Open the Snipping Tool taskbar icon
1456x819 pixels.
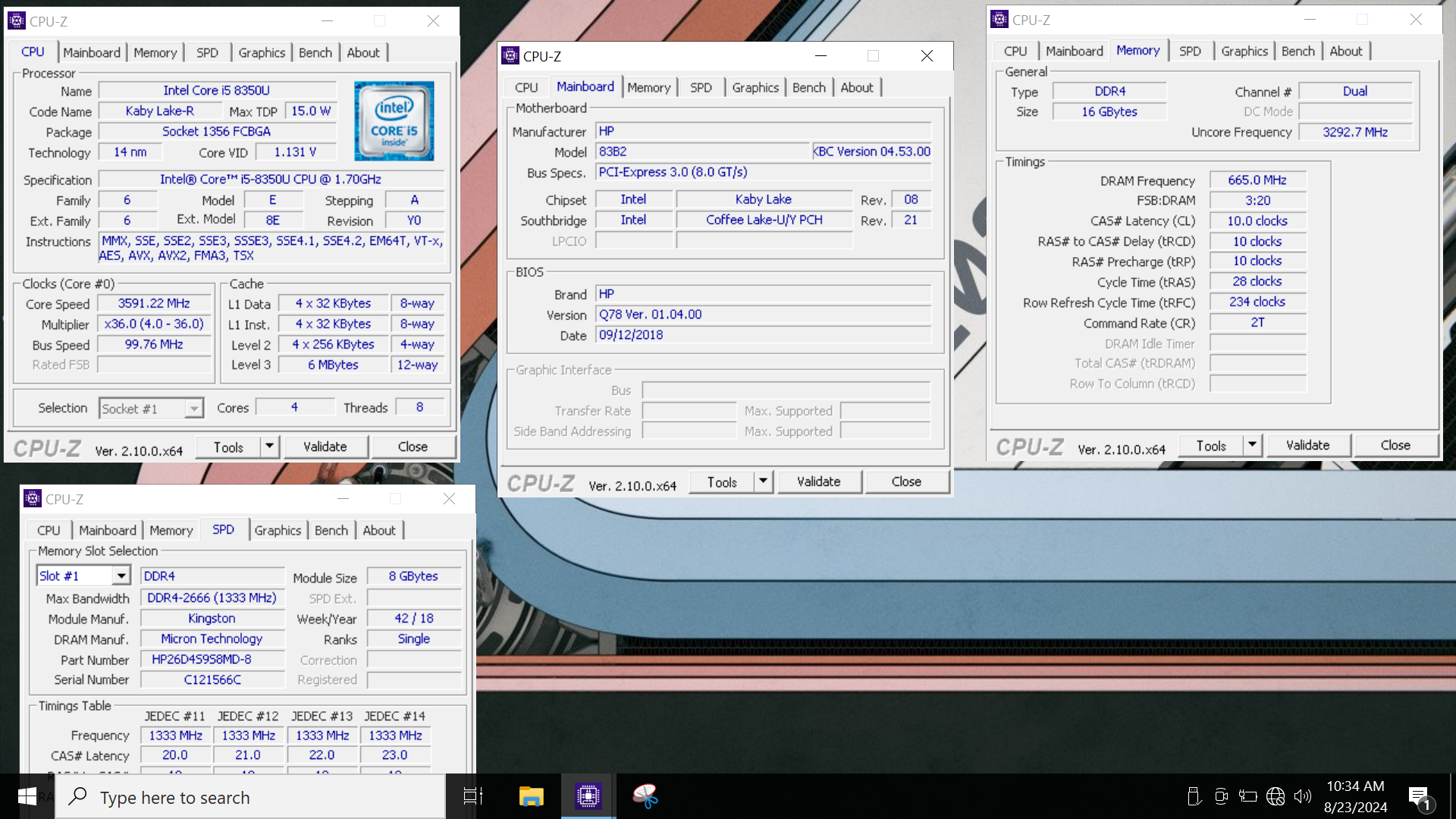pyautogui.click(x=645, y=796)
